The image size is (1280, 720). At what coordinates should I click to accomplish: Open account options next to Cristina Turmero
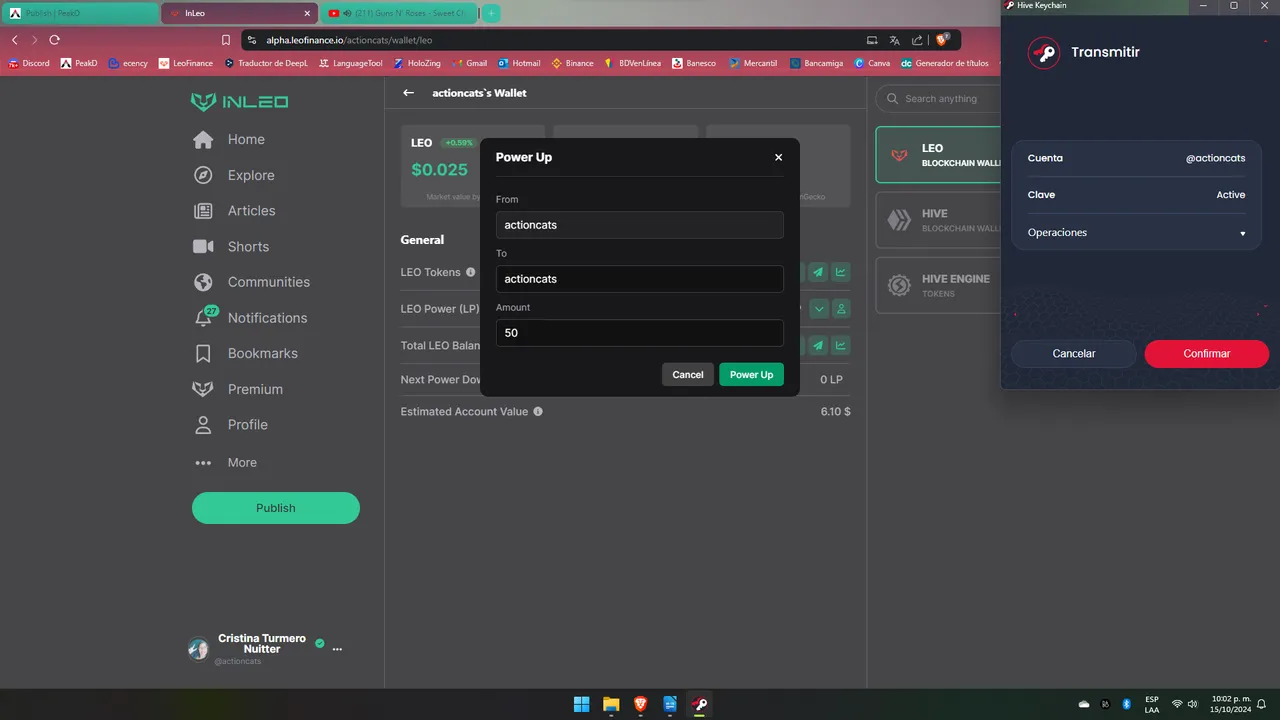[337, 649]
